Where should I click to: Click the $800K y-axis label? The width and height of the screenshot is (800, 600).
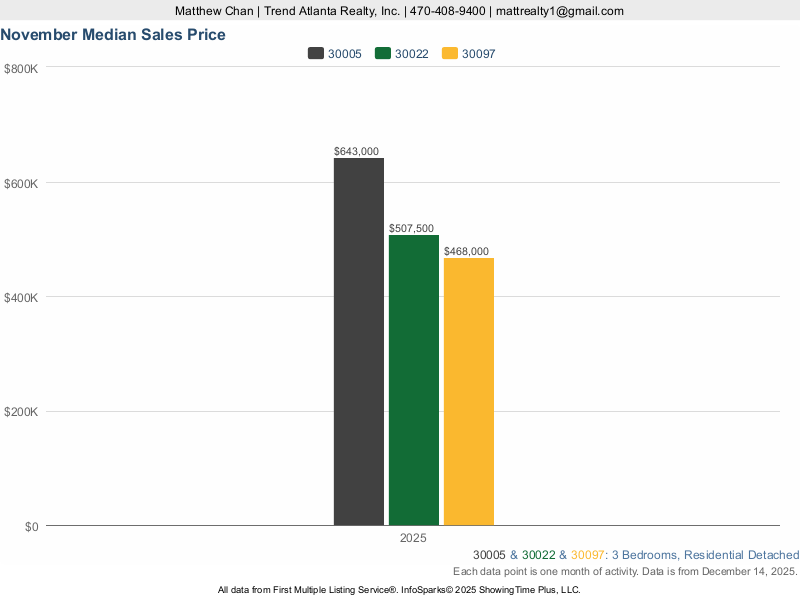click(21, 69)
